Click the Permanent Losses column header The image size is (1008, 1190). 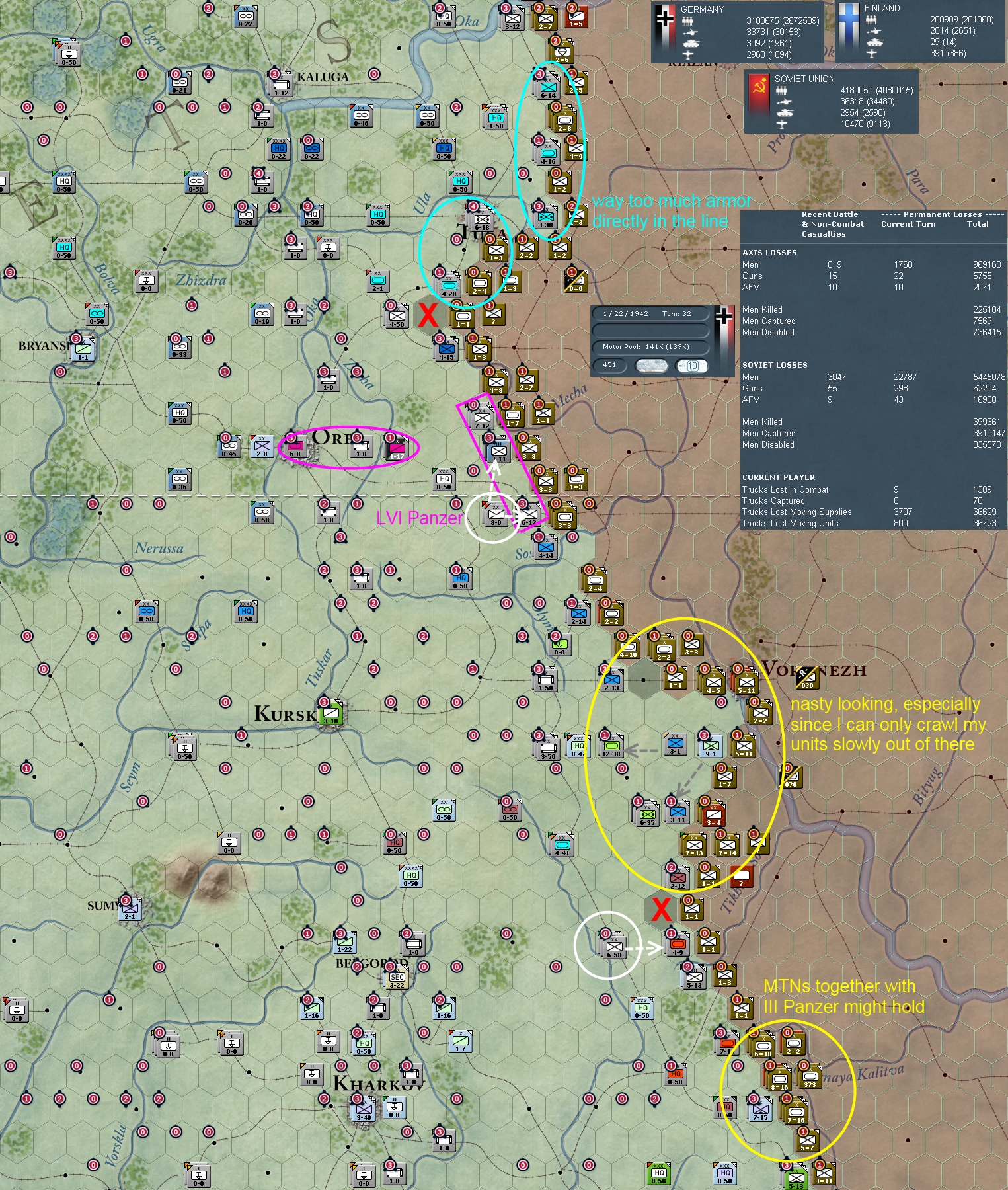point(943,214)
